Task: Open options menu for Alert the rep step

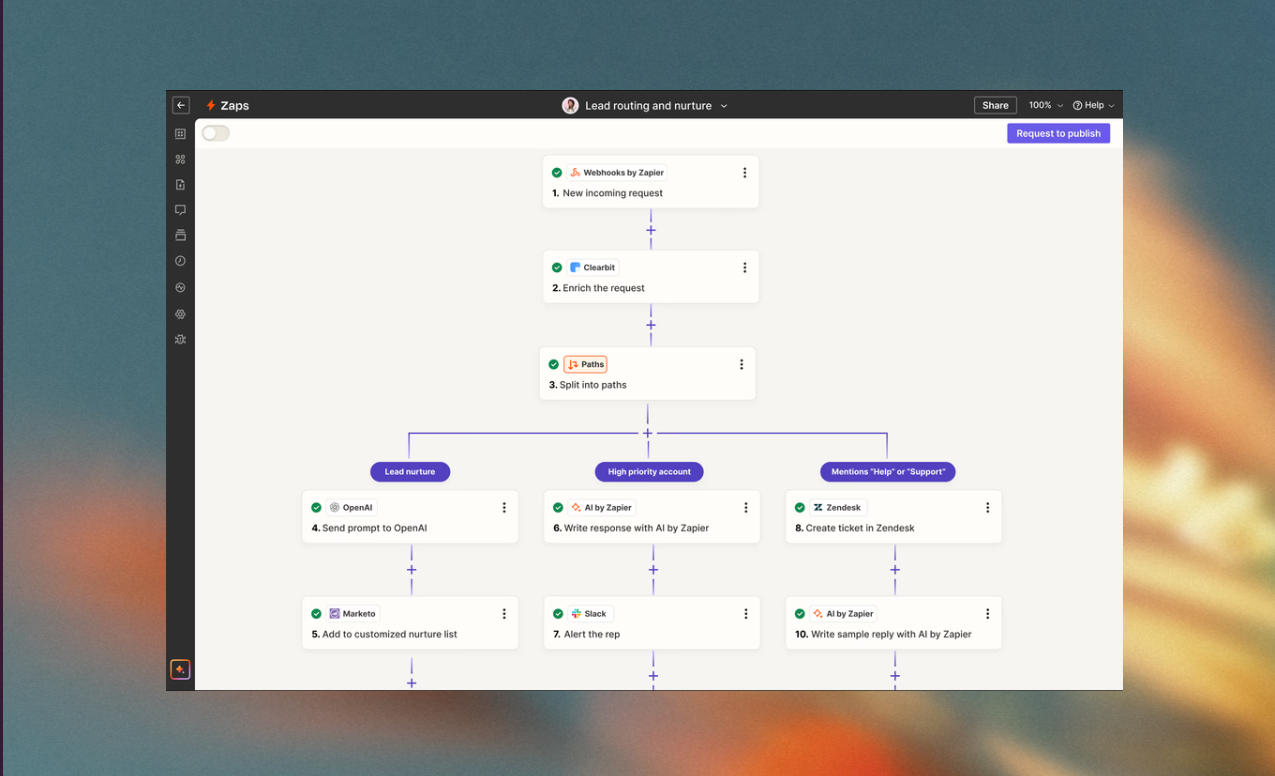Action: coord(745,613)
